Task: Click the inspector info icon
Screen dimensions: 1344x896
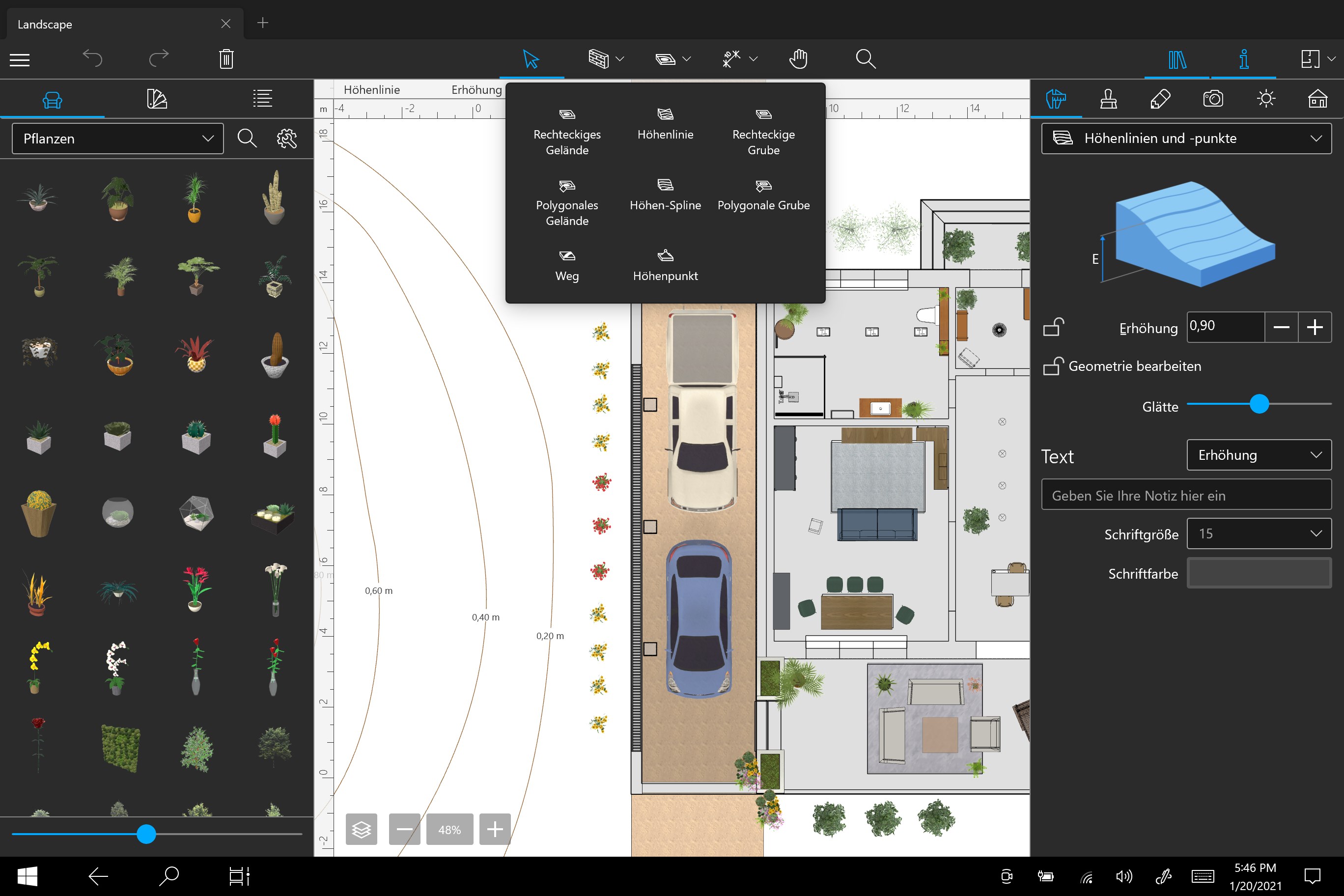Action: click(x=1243, y=59)
